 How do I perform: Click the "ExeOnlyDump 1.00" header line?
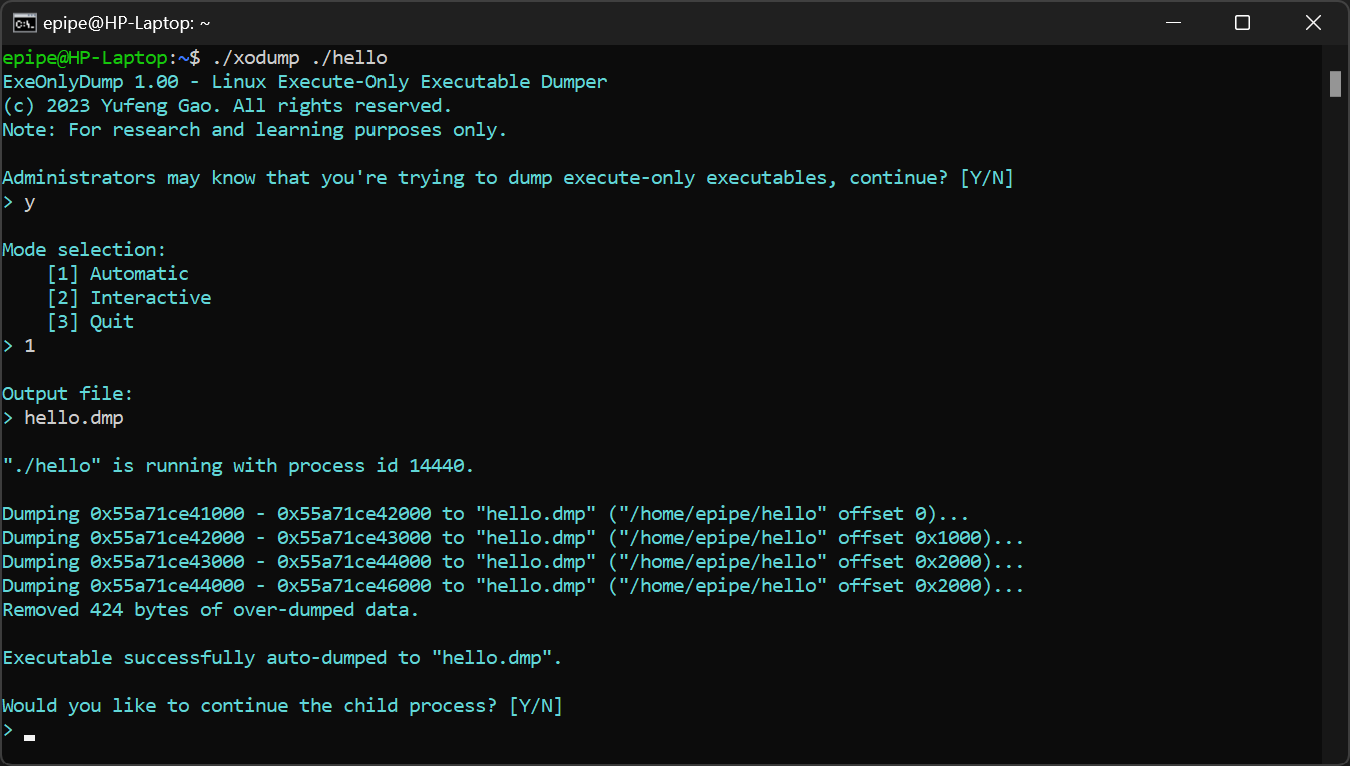point(304,82)
